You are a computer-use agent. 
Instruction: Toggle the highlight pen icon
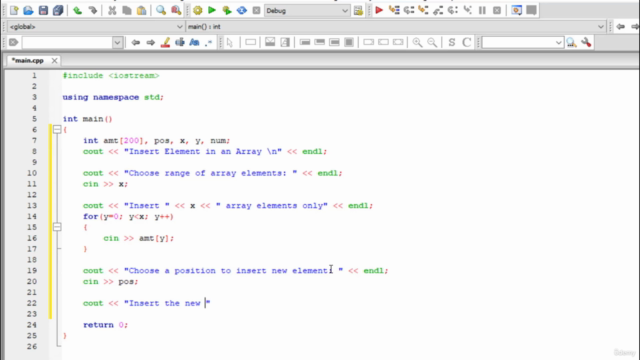click(165, 42)
